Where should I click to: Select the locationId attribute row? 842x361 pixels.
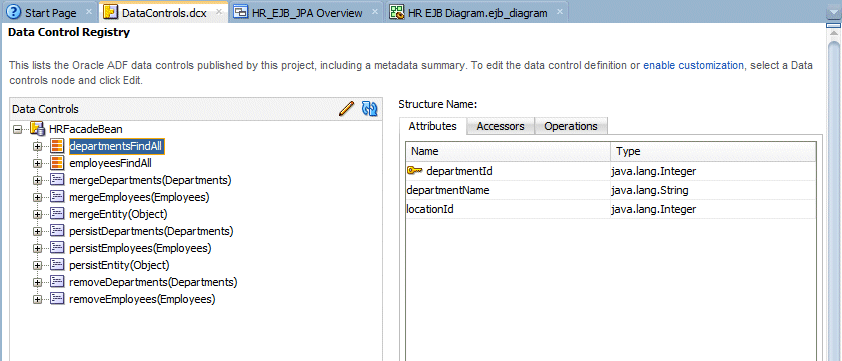tap(611, 209)
